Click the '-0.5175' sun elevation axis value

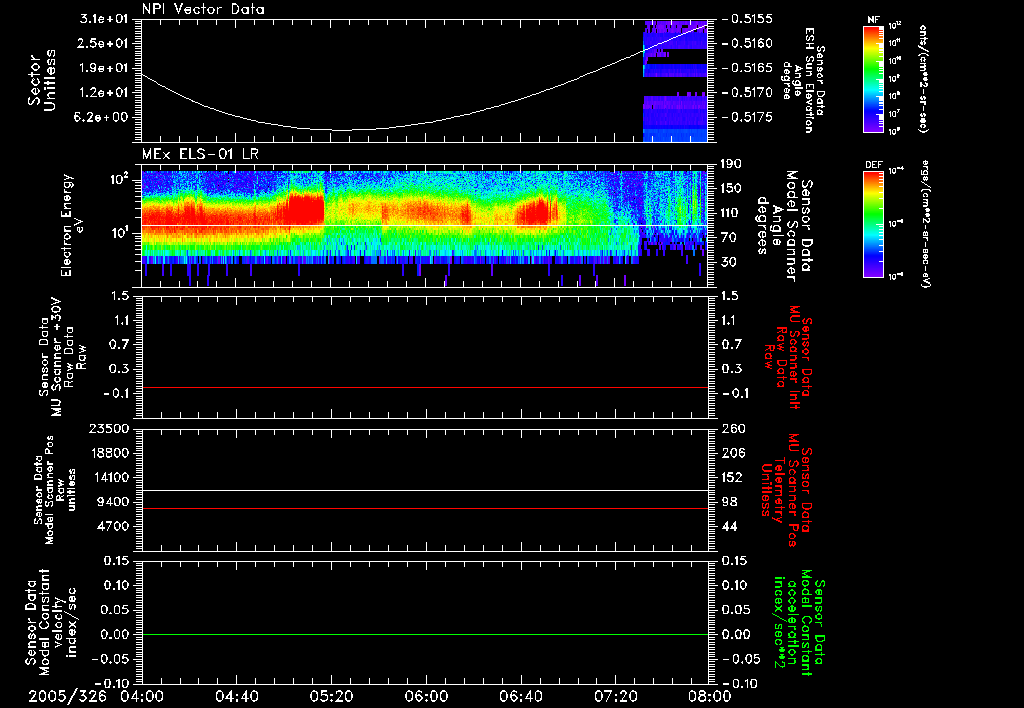coord(748,118)
